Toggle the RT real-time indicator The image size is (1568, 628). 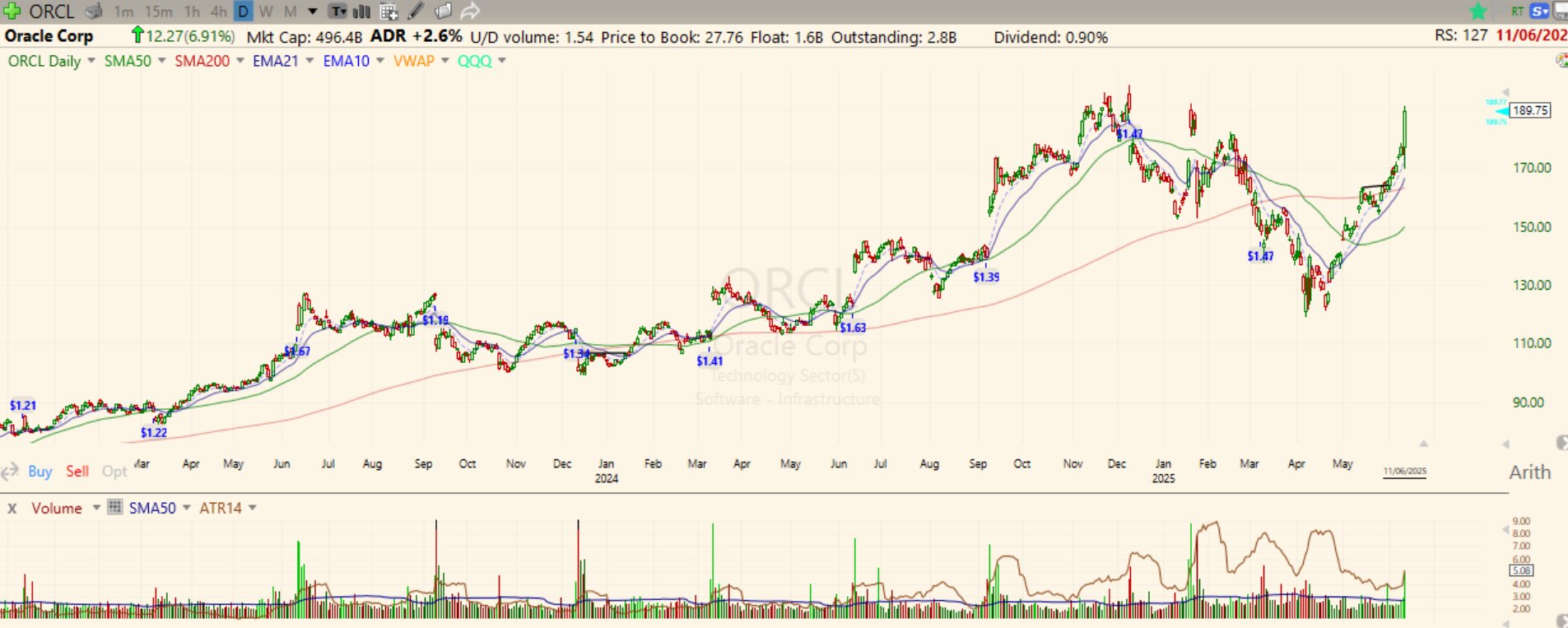tap(1517, 12)
